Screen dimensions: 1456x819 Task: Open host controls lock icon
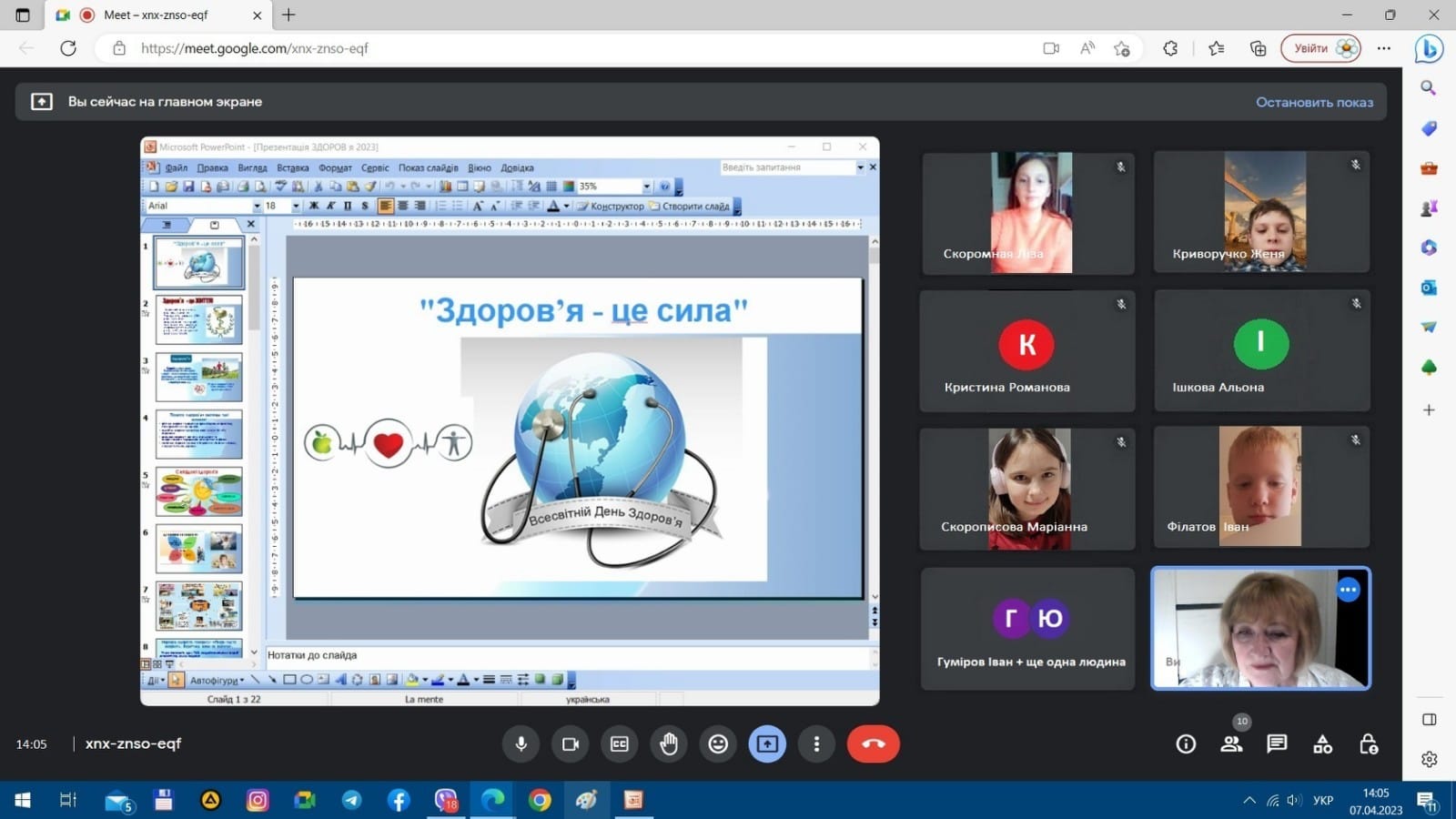(x=1368, y=744)
